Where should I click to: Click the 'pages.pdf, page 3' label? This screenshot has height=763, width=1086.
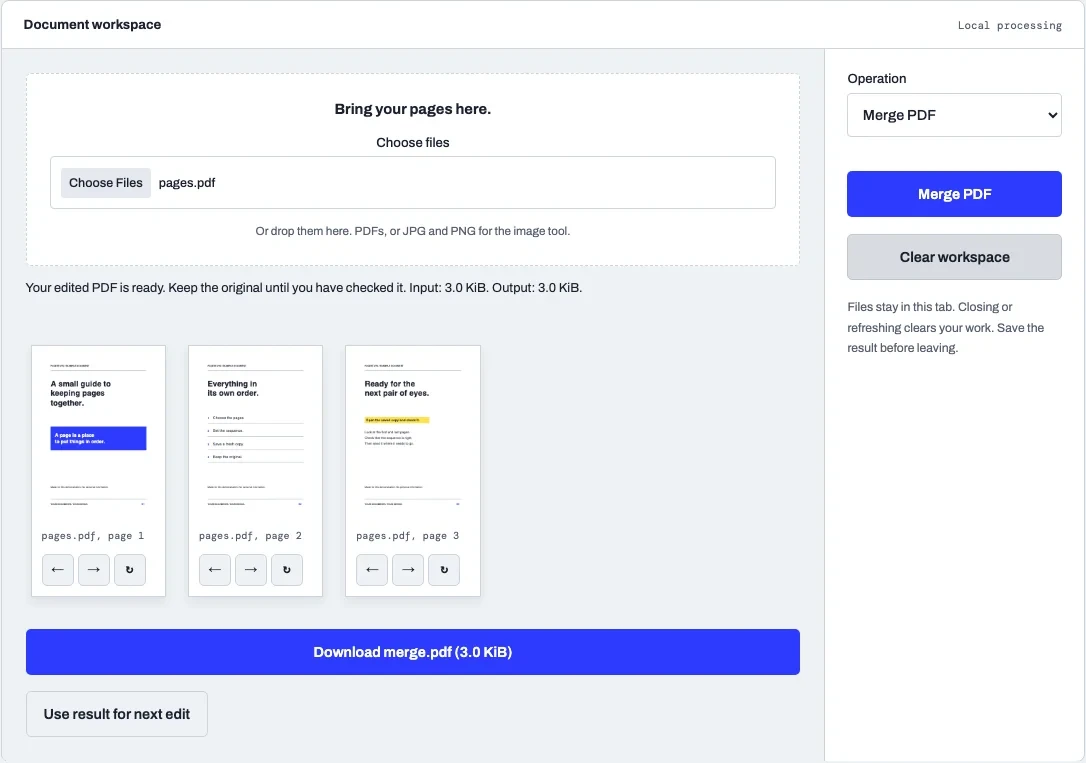click(407, 536)
